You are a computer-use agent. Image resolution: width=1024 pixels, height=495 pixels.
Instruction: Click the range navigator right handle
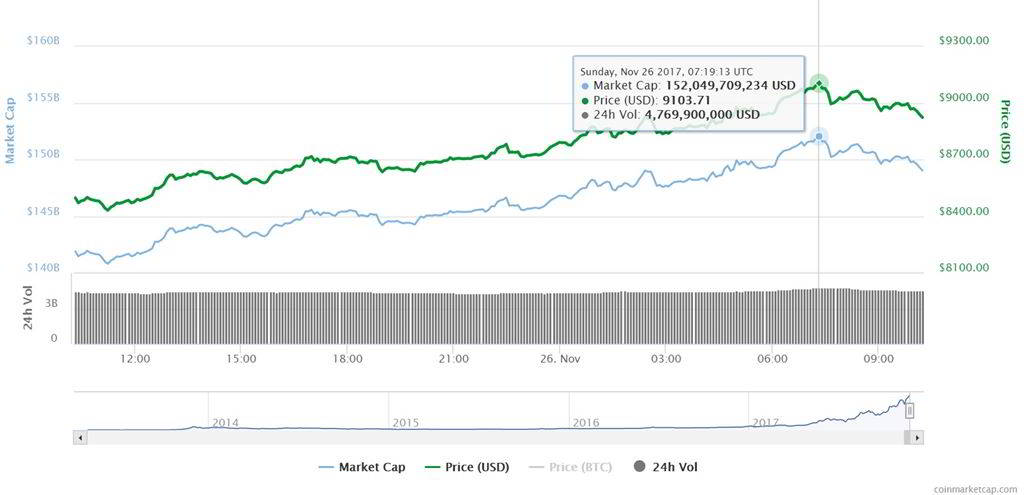point(909,411)
